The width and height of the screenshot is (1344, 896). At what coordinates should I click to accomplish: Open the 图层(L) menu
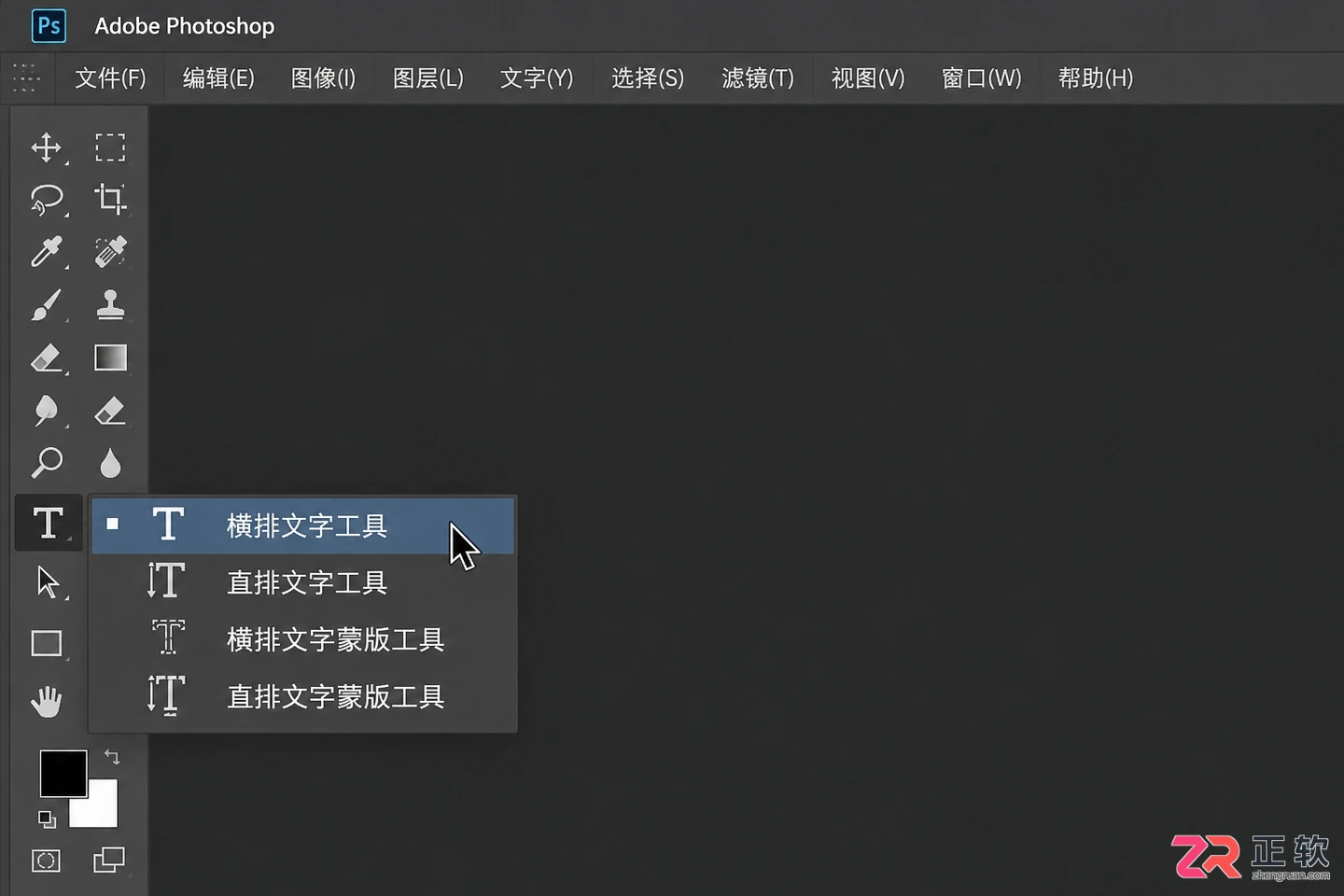[428, 77]
